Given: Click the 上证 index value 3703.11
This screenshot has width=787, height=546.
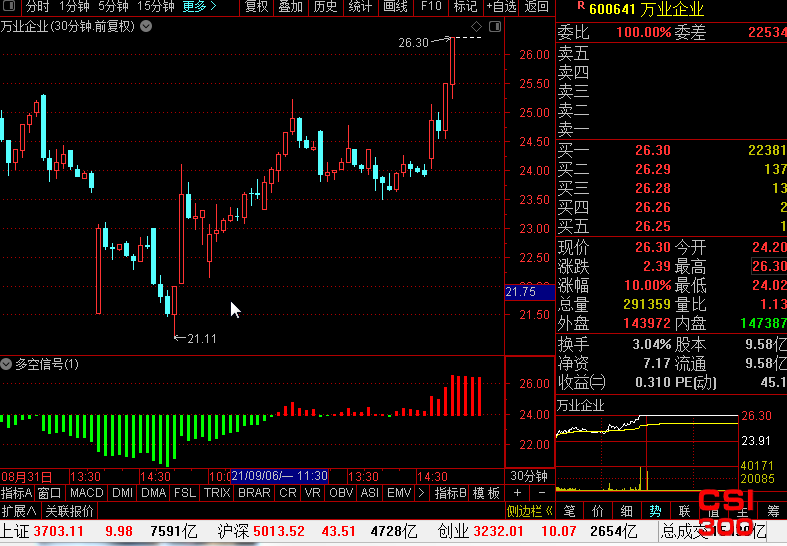Looking at the screenshot, I should [58, 531].
